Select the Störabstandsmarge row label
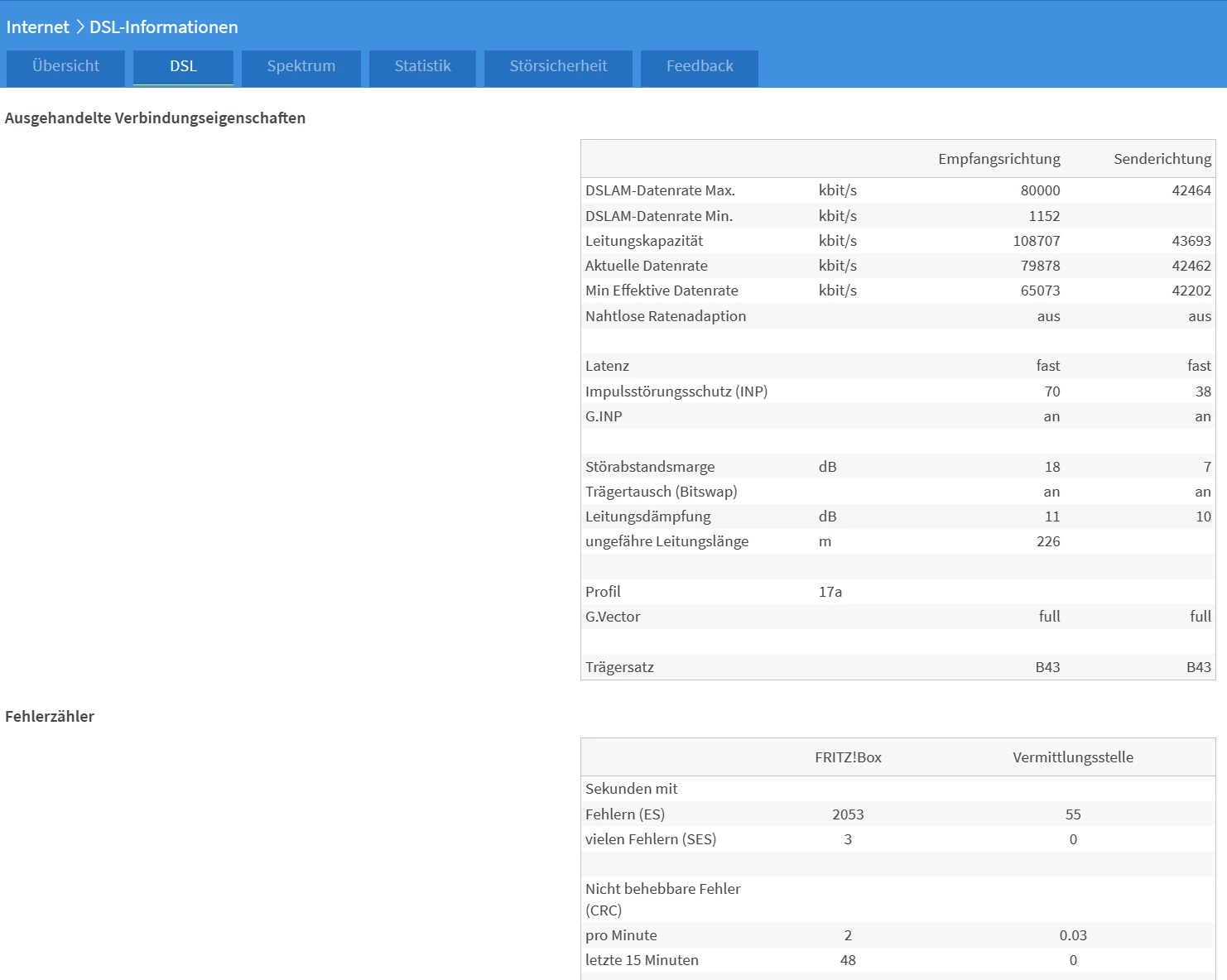 pyautogui.click(x=649, y=467)
